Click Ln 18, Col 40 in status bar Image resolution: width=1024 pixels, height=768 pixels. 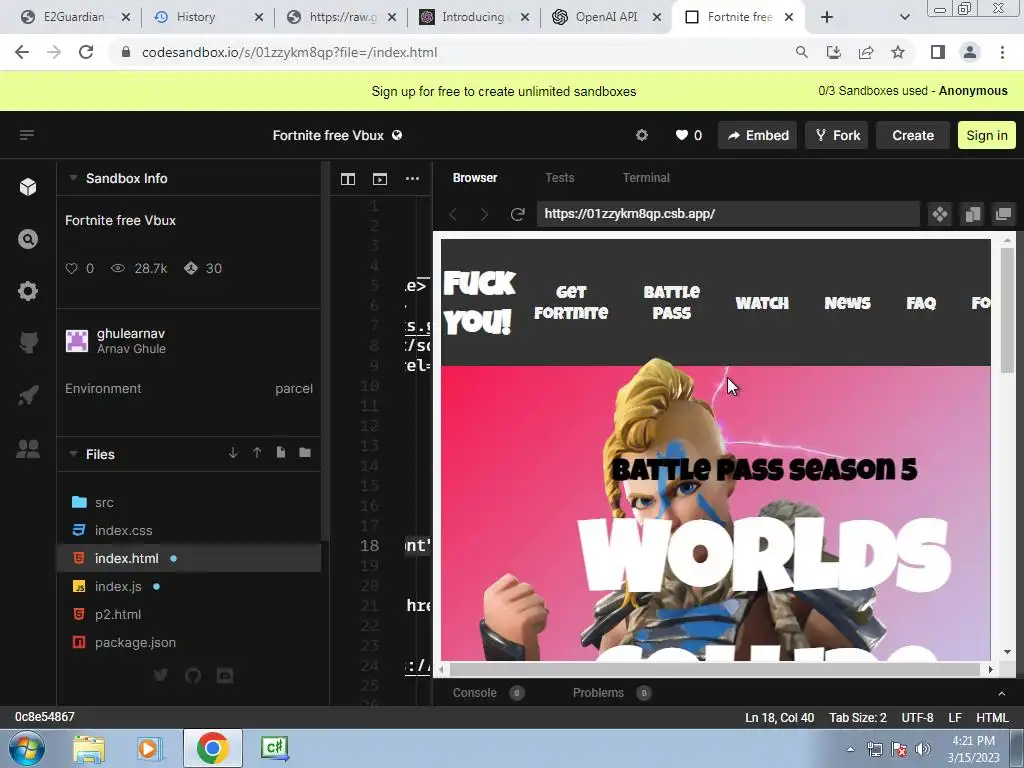click(779, 718)
